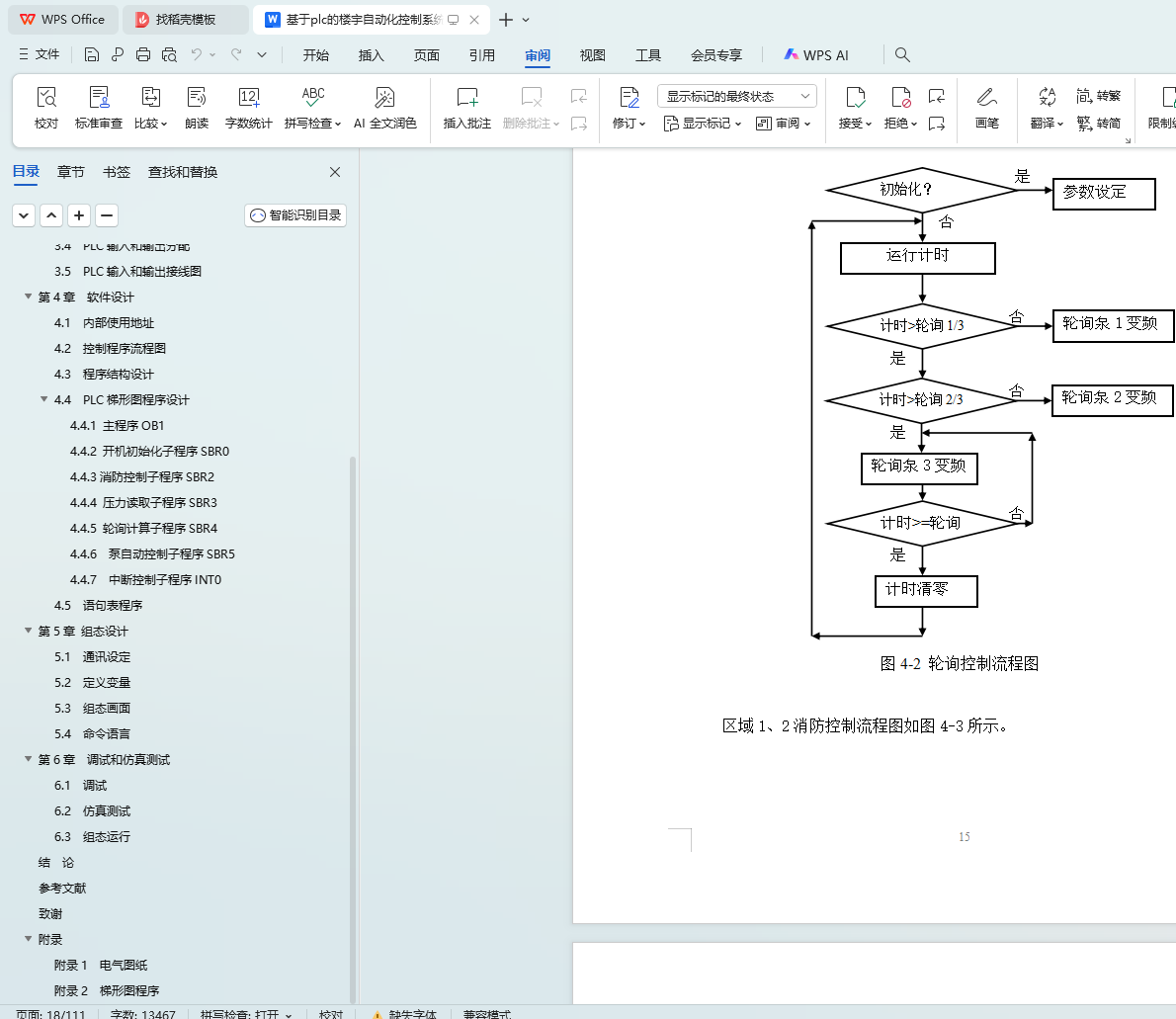Click 字数: 13467 in status bar
Image resolution: width=1176 pixels, height=1019 pixels.
pyautogui.click(x=142, y=1014)
